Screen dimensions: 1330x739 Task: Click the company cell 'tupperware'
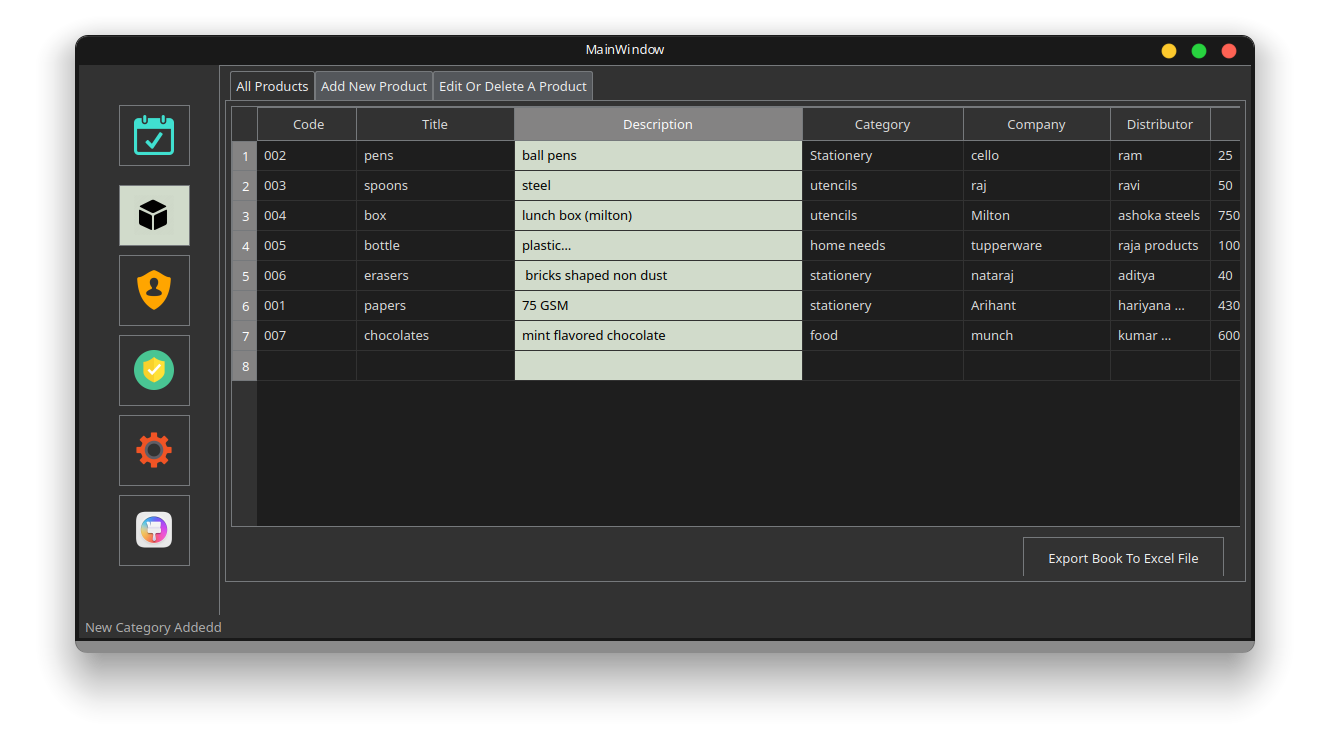[x=1037, y=246]
